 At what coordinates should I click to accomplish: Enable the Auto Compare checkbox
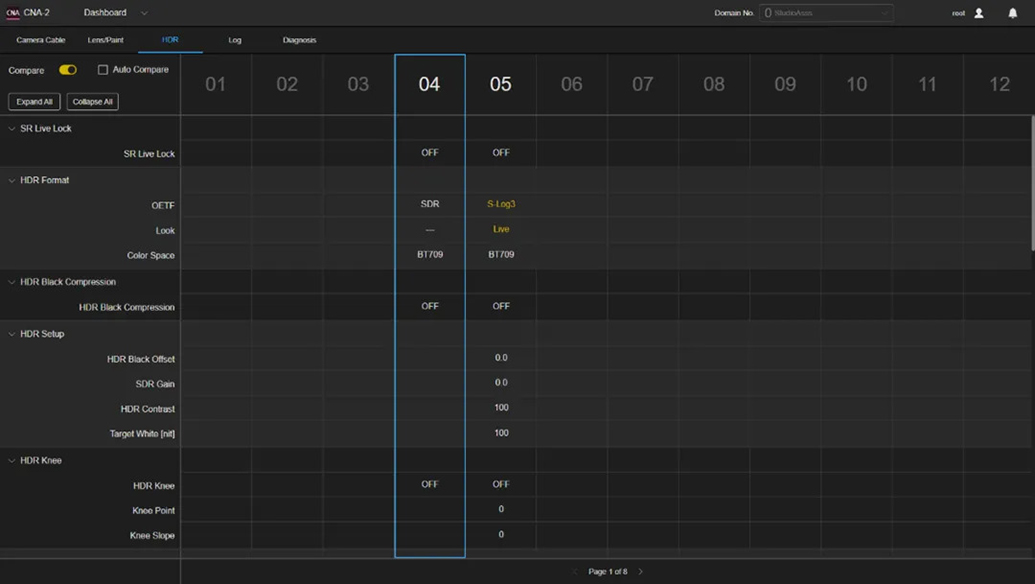[x=103, y=70]
